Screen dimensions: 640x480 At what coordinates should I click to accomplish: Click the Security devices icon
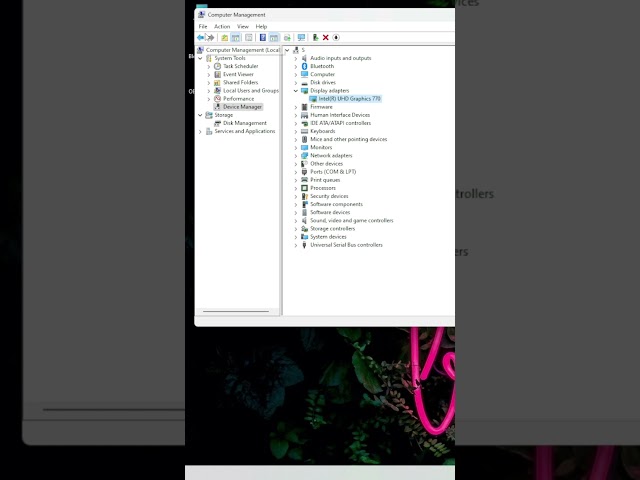pos(304,196)
